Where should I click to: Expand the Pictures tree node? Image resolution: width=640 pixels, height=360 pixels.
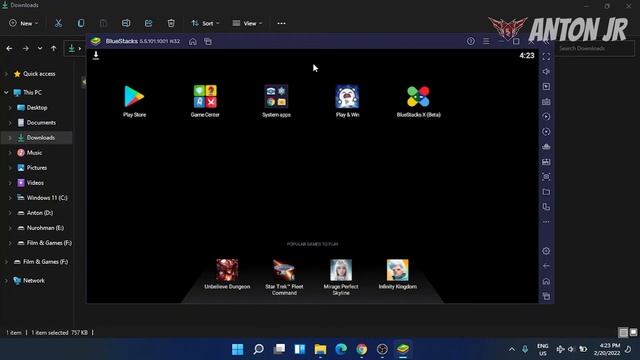(x=10, y=168)
